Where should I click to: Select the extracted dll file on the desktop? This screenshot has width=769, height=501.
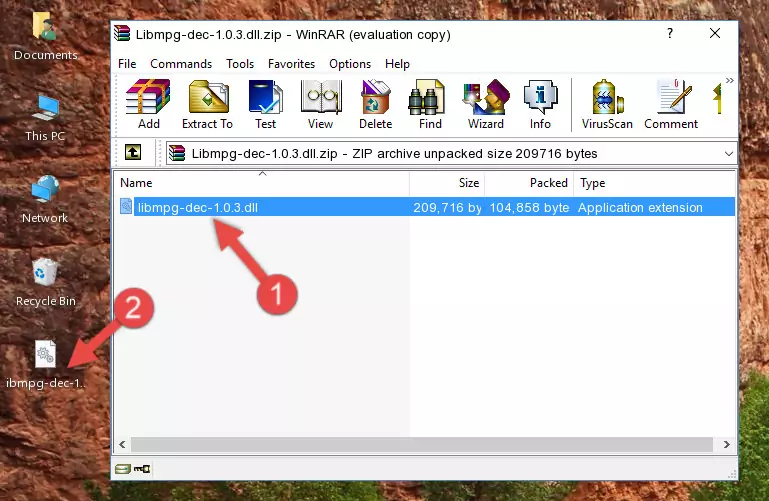[x=45, y=365]
